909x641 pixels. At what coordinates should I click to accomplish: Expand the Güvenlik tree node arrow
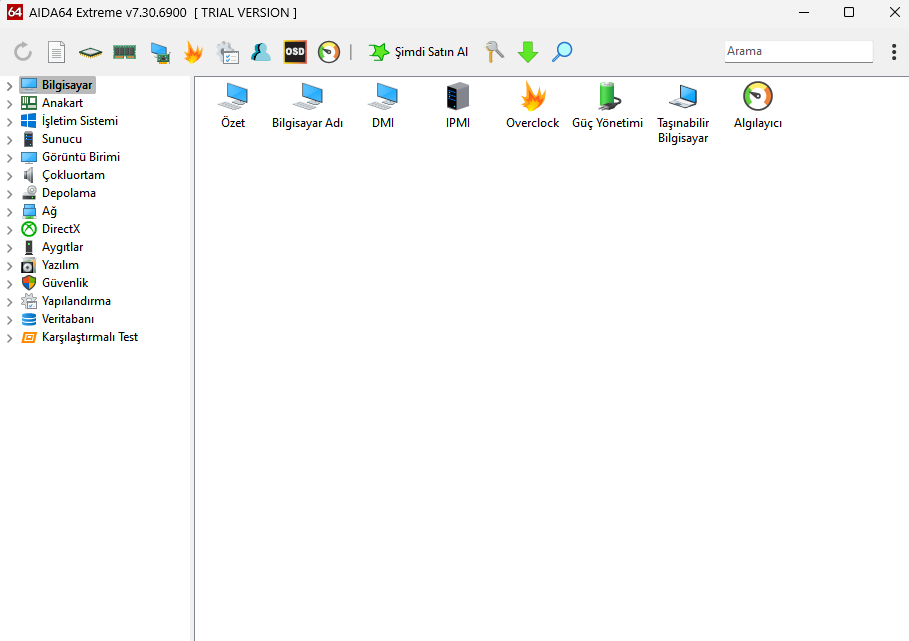coord(10,284)
